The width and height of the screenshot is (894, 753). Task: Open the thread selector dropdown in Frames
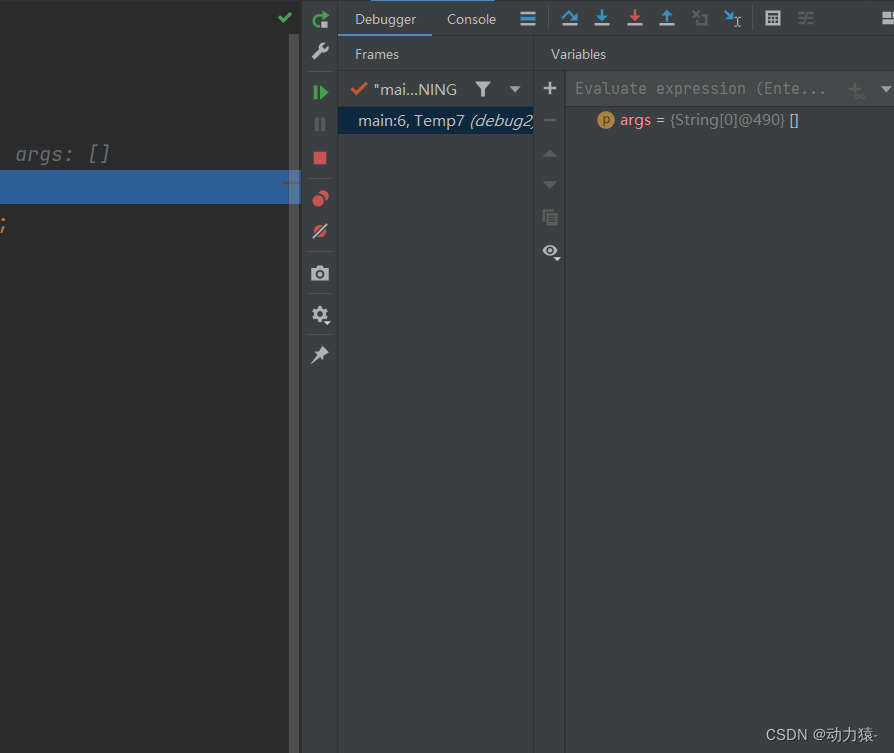(515, 89)
